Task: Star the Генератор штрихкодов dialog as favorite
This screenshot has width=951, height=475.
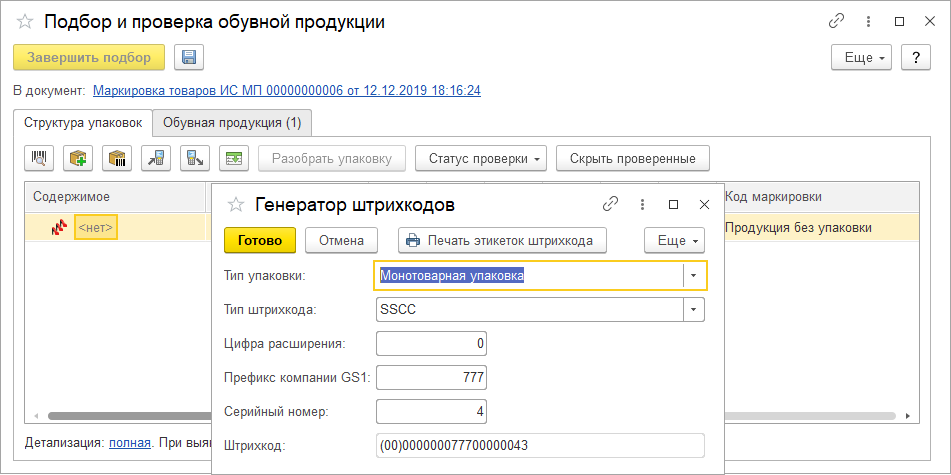Action: 236,205
